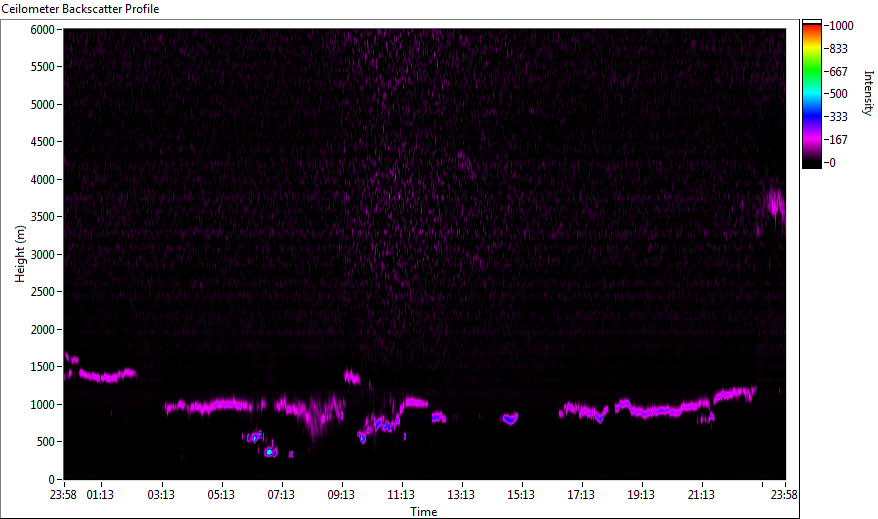Click the 17:13 time axis label
This screenshot has width=878, height=519.
pos(581,495)
